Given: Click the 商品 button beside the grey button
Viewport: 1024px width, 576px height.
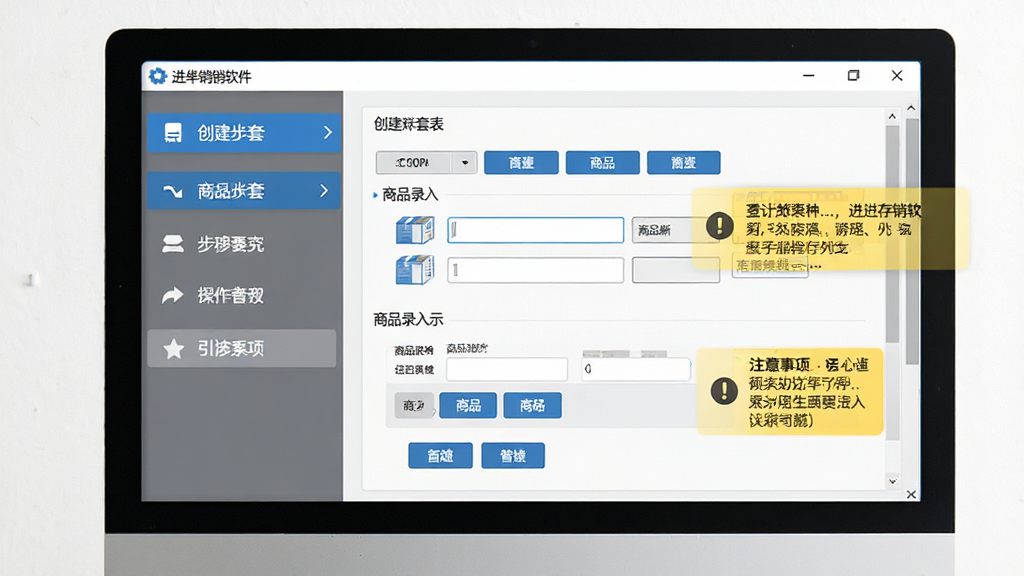Looking at the screenshot, I should point(468,406).
